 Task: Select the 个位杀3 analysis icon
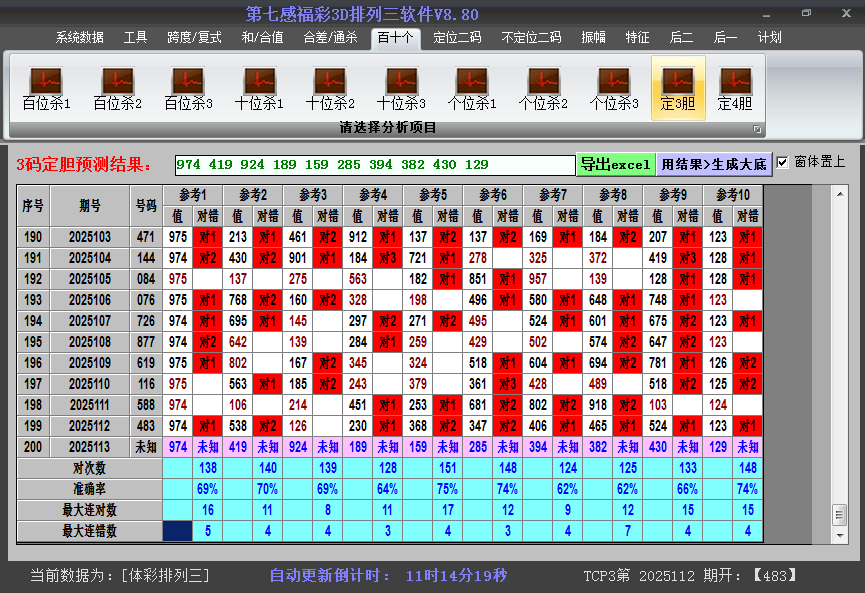[x=614, y=89]
